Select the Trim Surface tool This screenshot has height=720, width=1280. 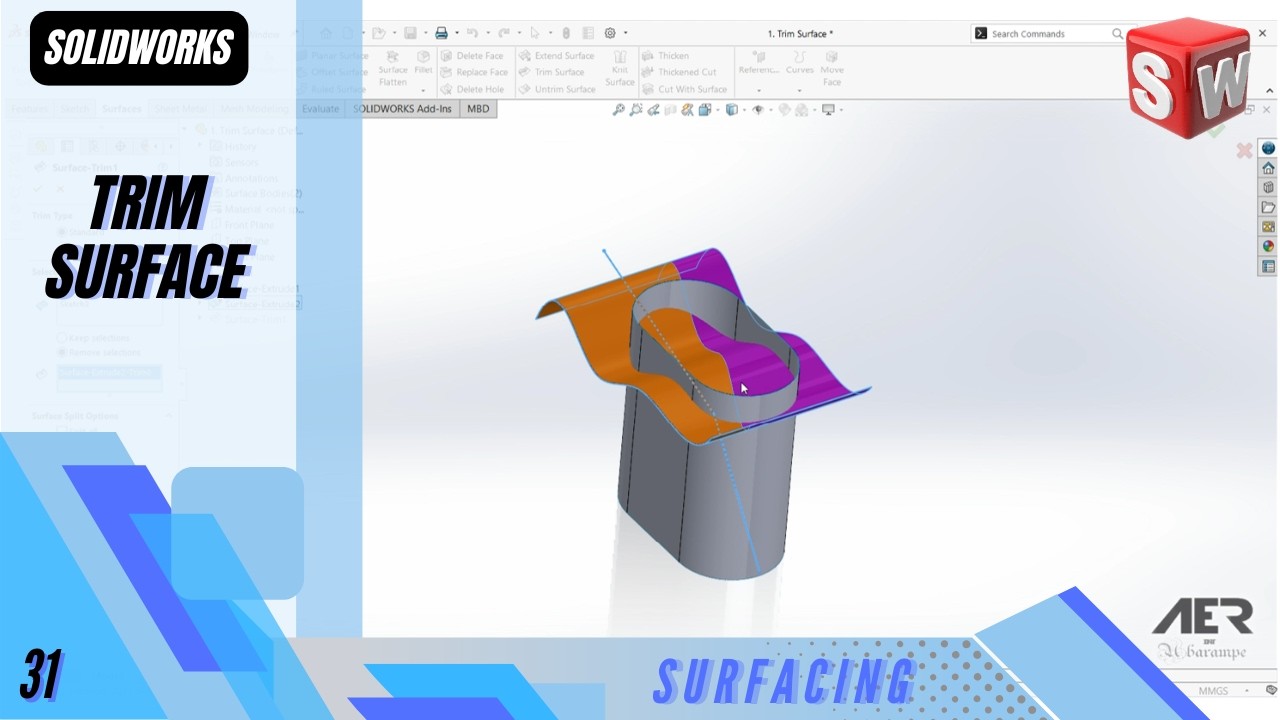coord(551,72)
